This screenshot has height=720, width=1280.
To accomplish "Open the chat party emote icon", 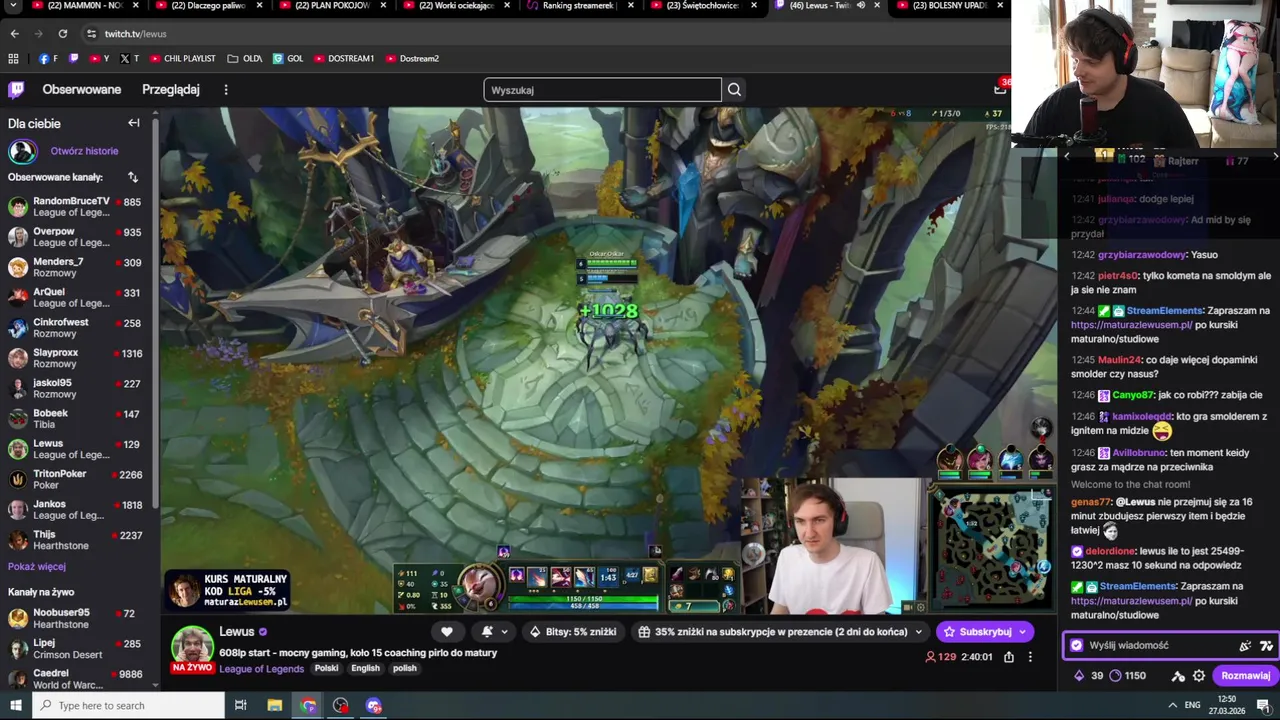I will [x=1245, y=646].
